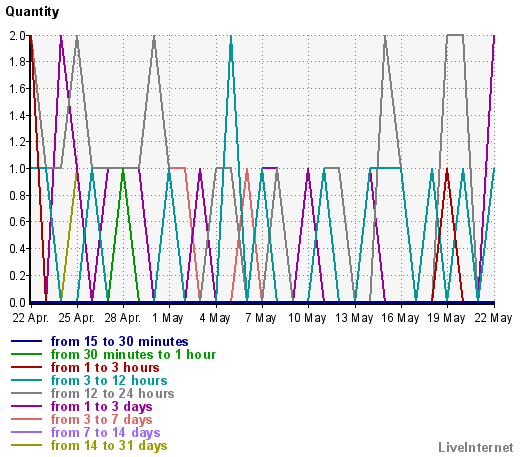Click the purple peak at 10 May
The width and height of the screenshot is (520, 457).
(308, 170)
